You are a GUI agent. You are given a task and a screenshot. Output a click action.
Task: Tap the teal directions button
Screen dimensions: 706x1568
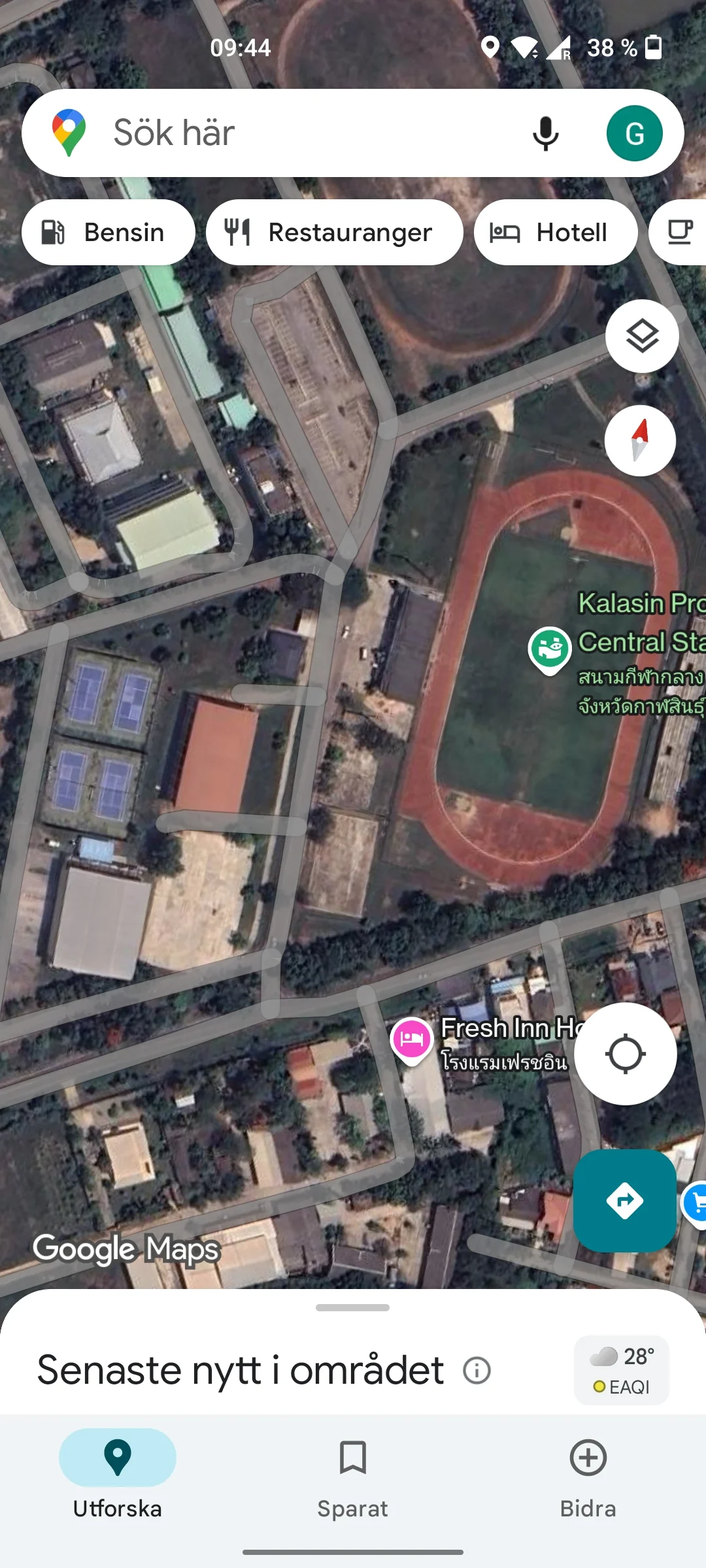(625, 1201)
